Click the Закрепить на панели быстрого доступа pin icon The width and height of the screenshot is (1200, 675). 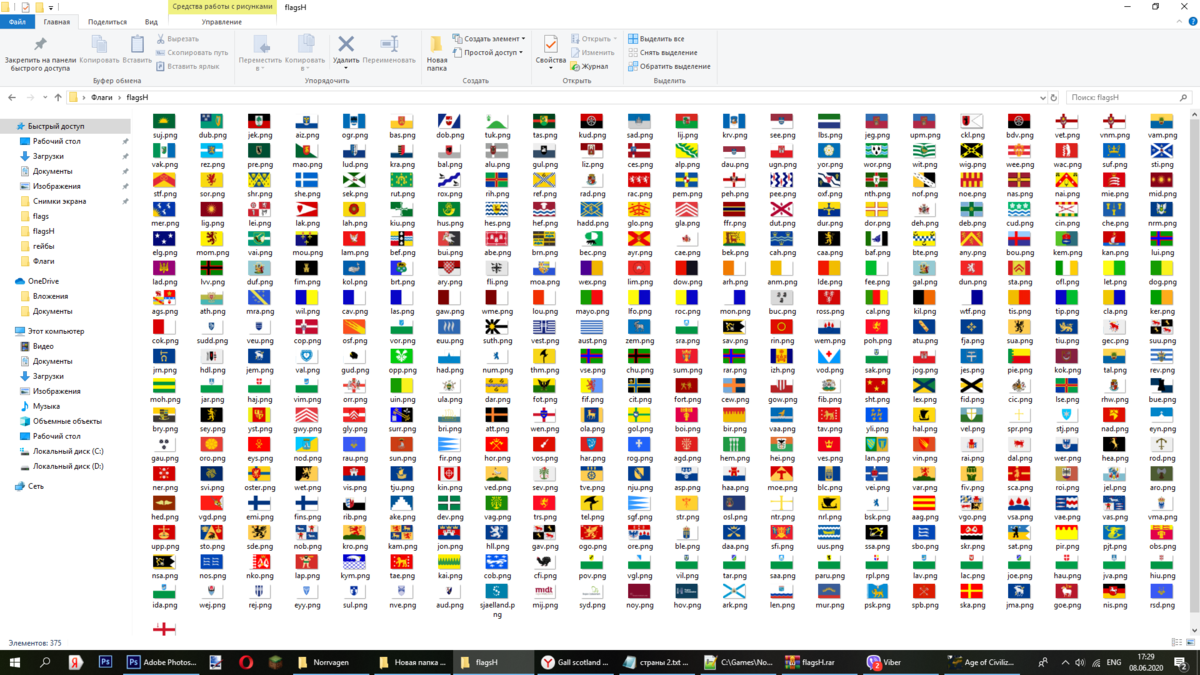(x=40, y=44)
